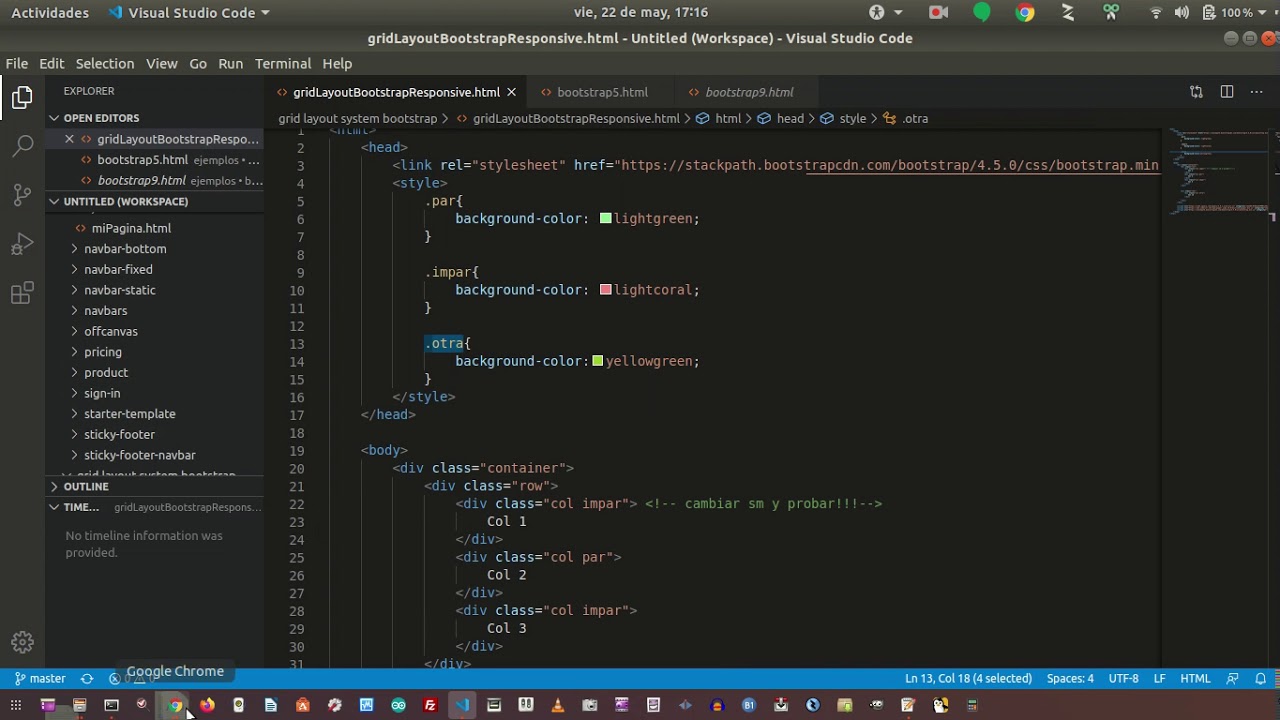Open the editor More Actions ellipsis

[1257, 92]
